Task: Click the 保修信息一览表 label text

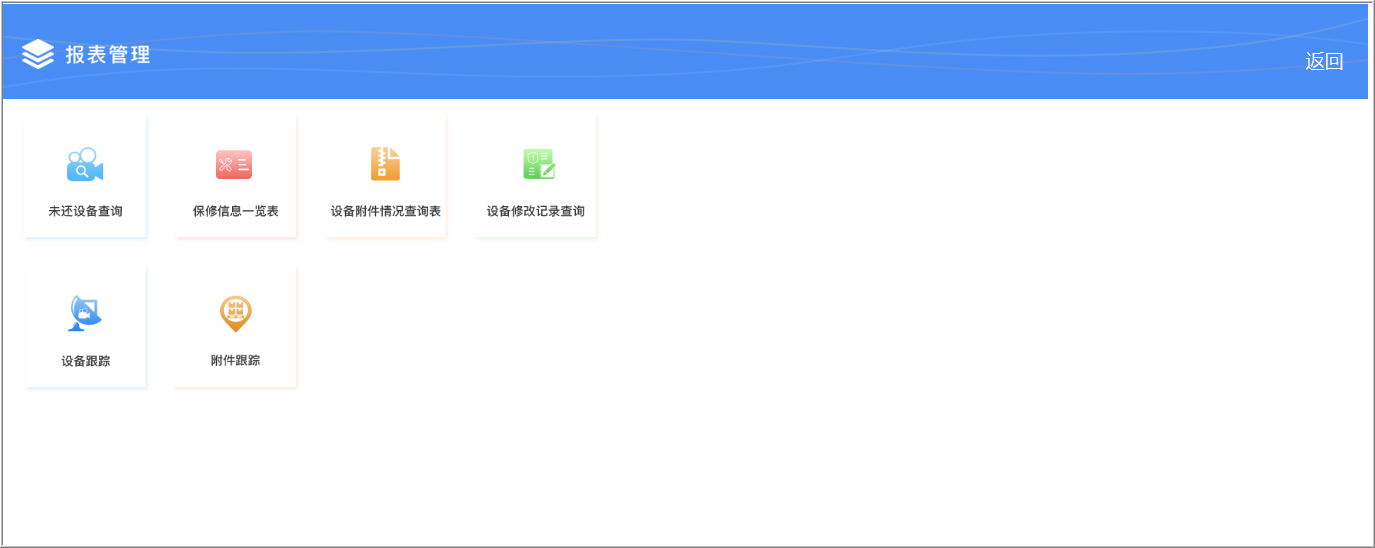Action: pos(235,211)
